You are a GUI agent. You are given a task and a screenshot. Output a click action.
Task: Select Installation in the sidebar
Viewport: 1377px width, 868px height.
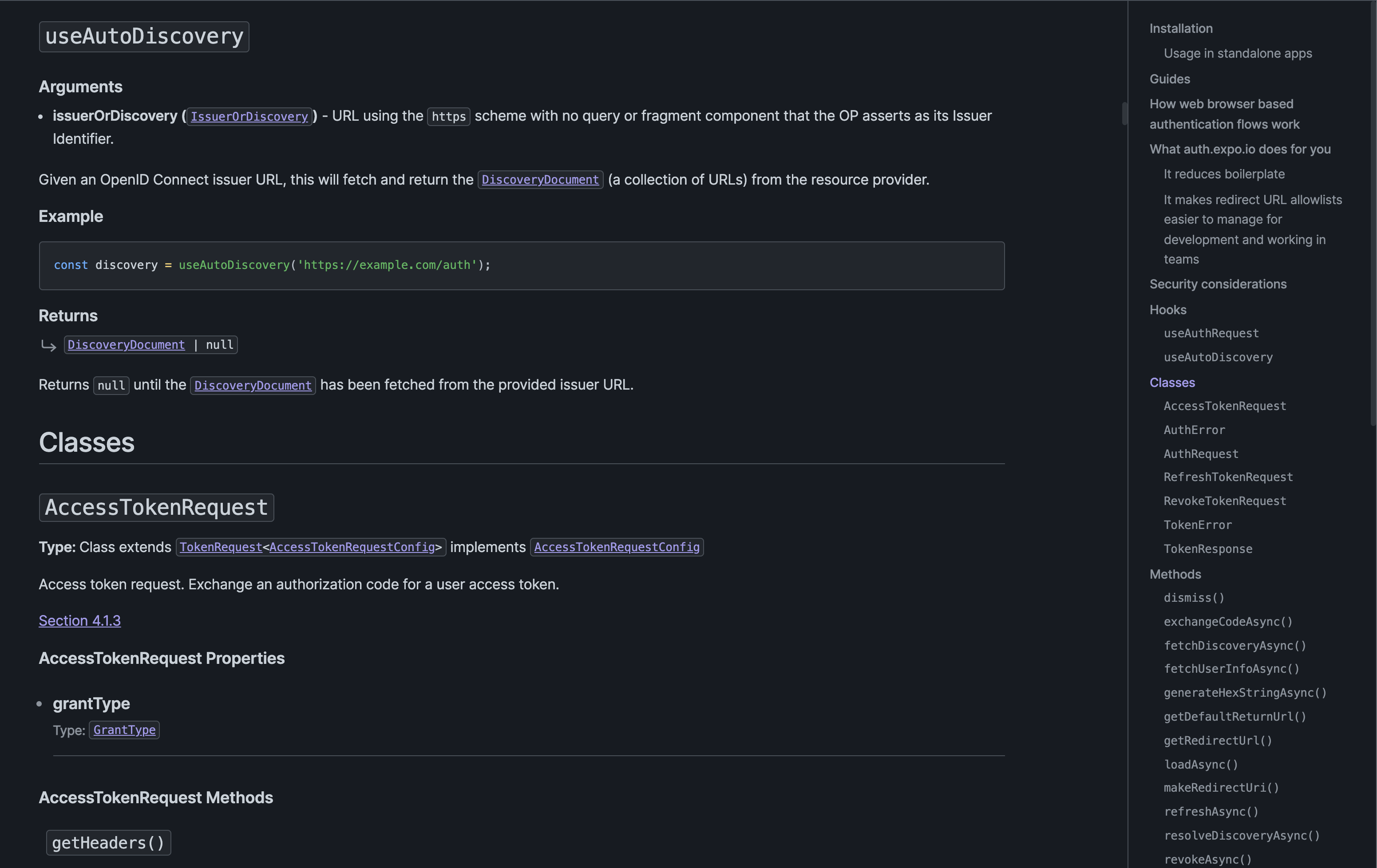[1180, 28]
